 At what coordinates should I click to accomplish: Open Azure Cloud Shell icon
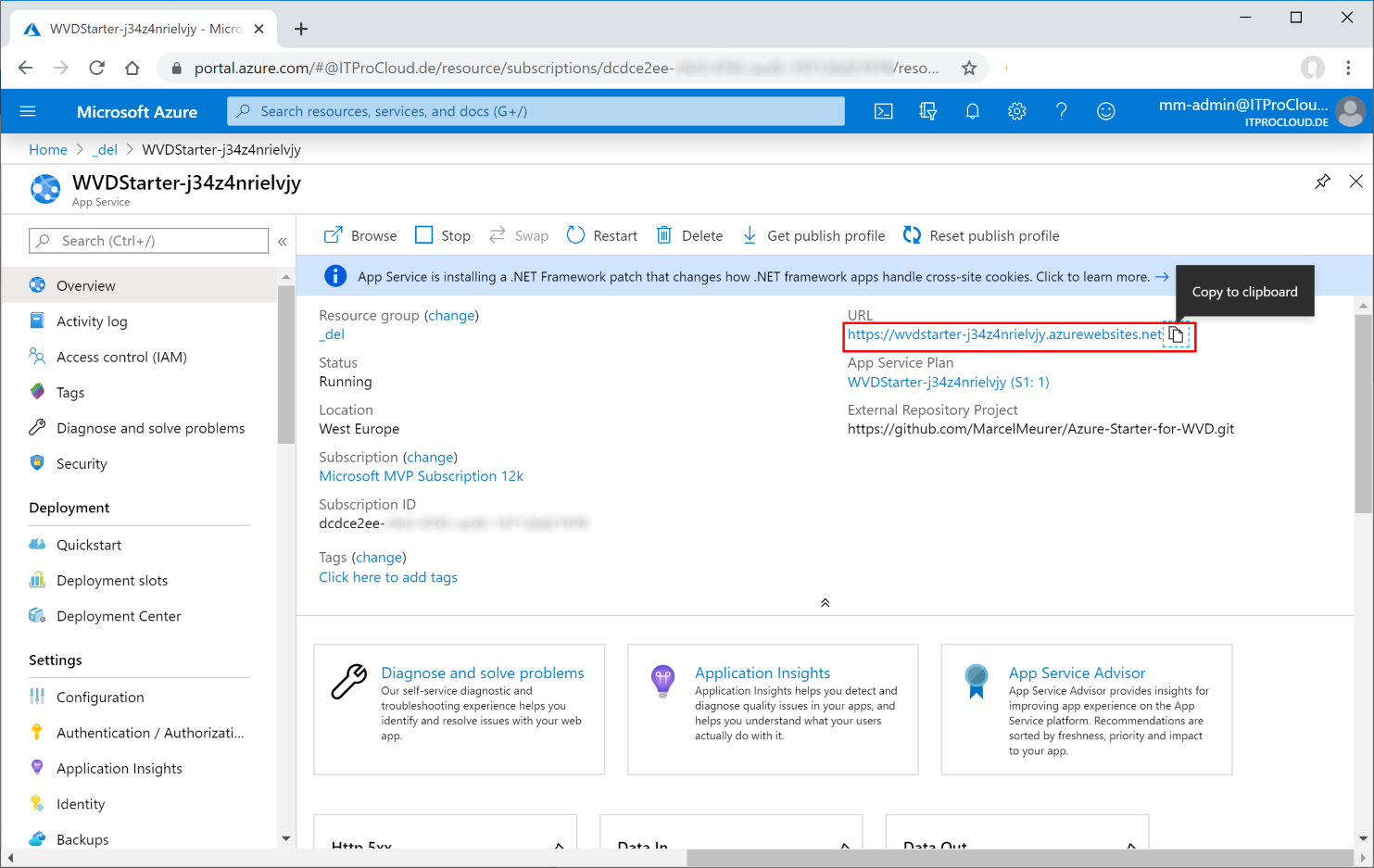click(x=884, y=111)
